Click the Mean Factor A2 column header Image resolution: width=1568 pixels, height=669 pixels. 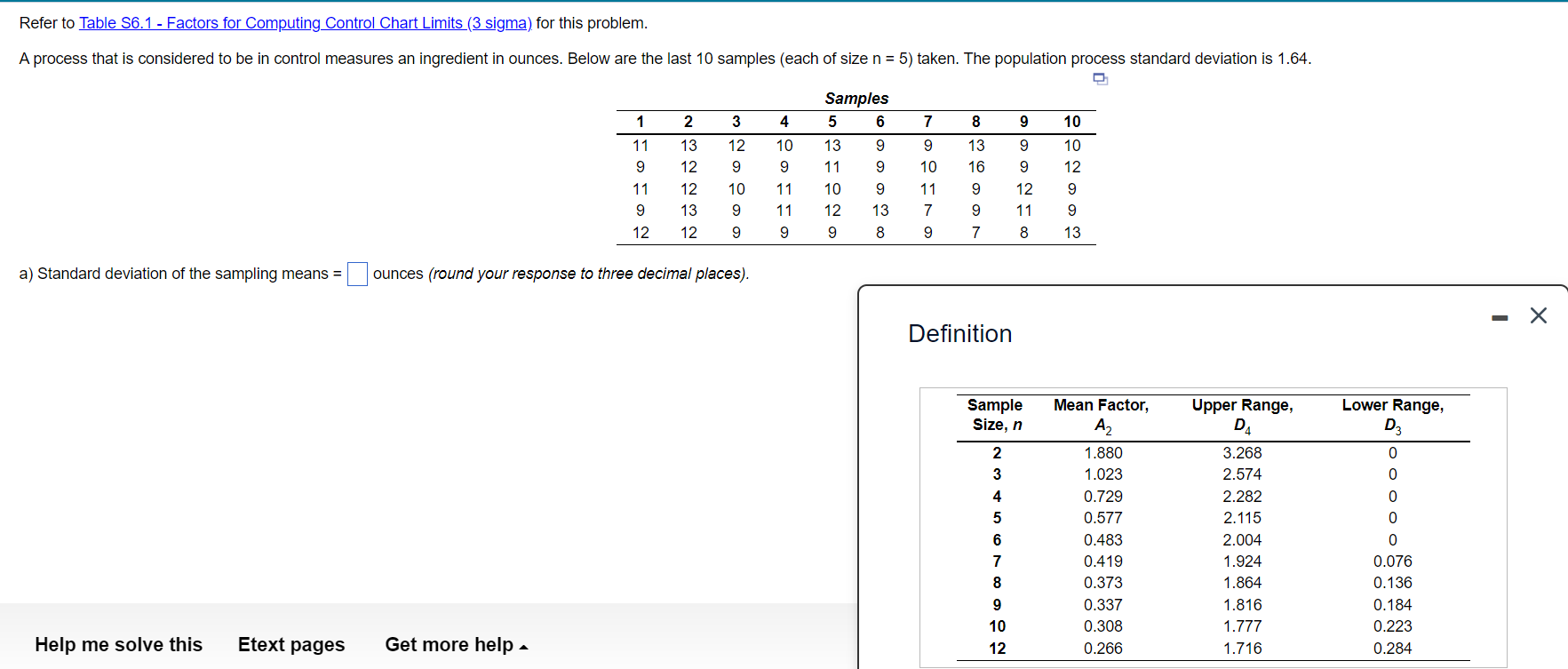pyautogui.click(x=1102, y=414)
